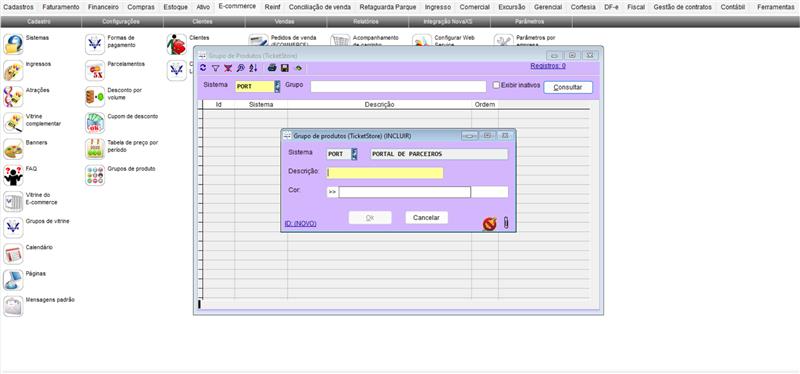This screenshot has width=800, height=374.
Task: Click the printer icon in list toolbar
Action: click(x=272, y=68)
